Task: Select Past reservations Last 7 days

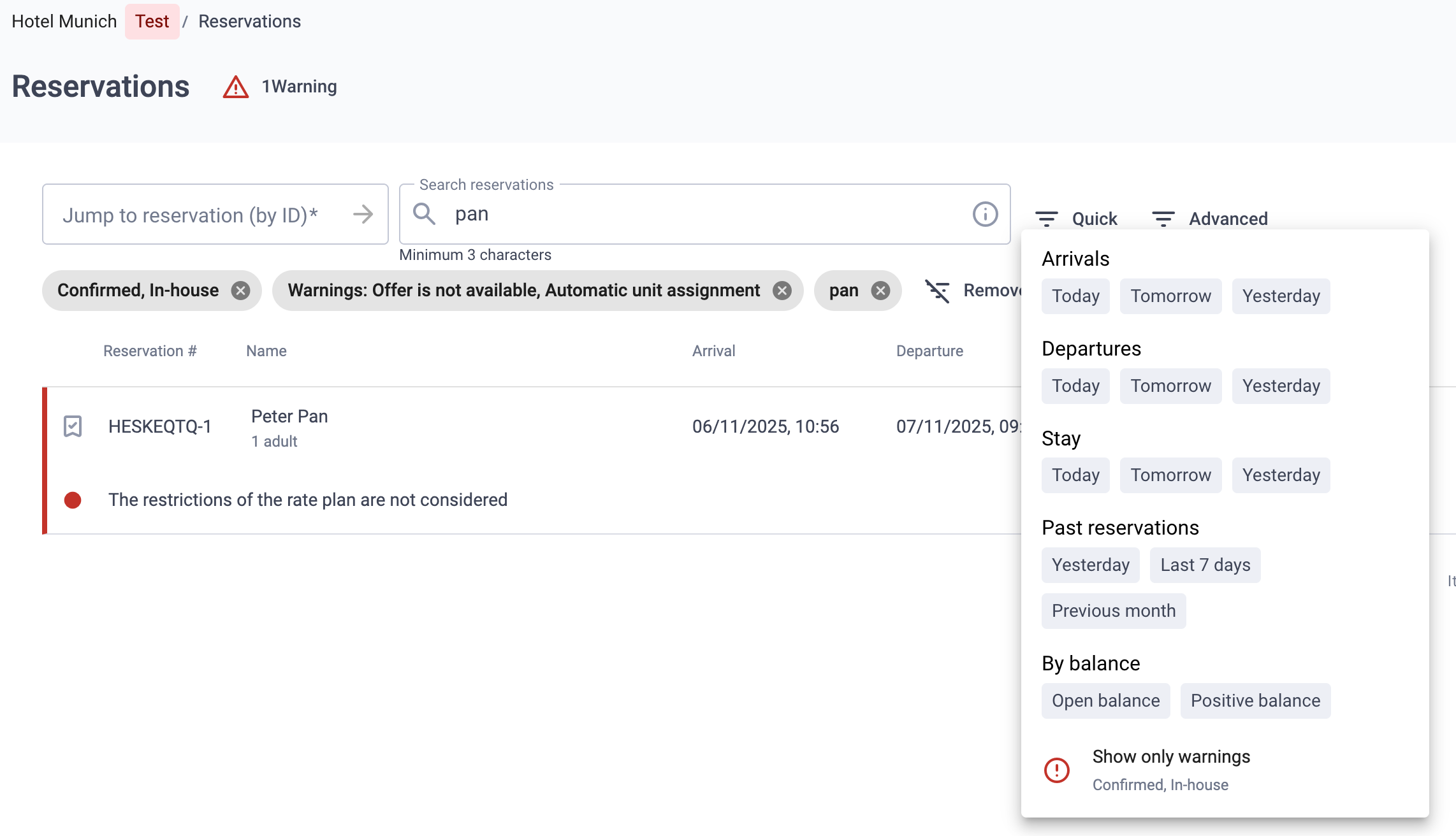Action: (x=1205, y=565)
